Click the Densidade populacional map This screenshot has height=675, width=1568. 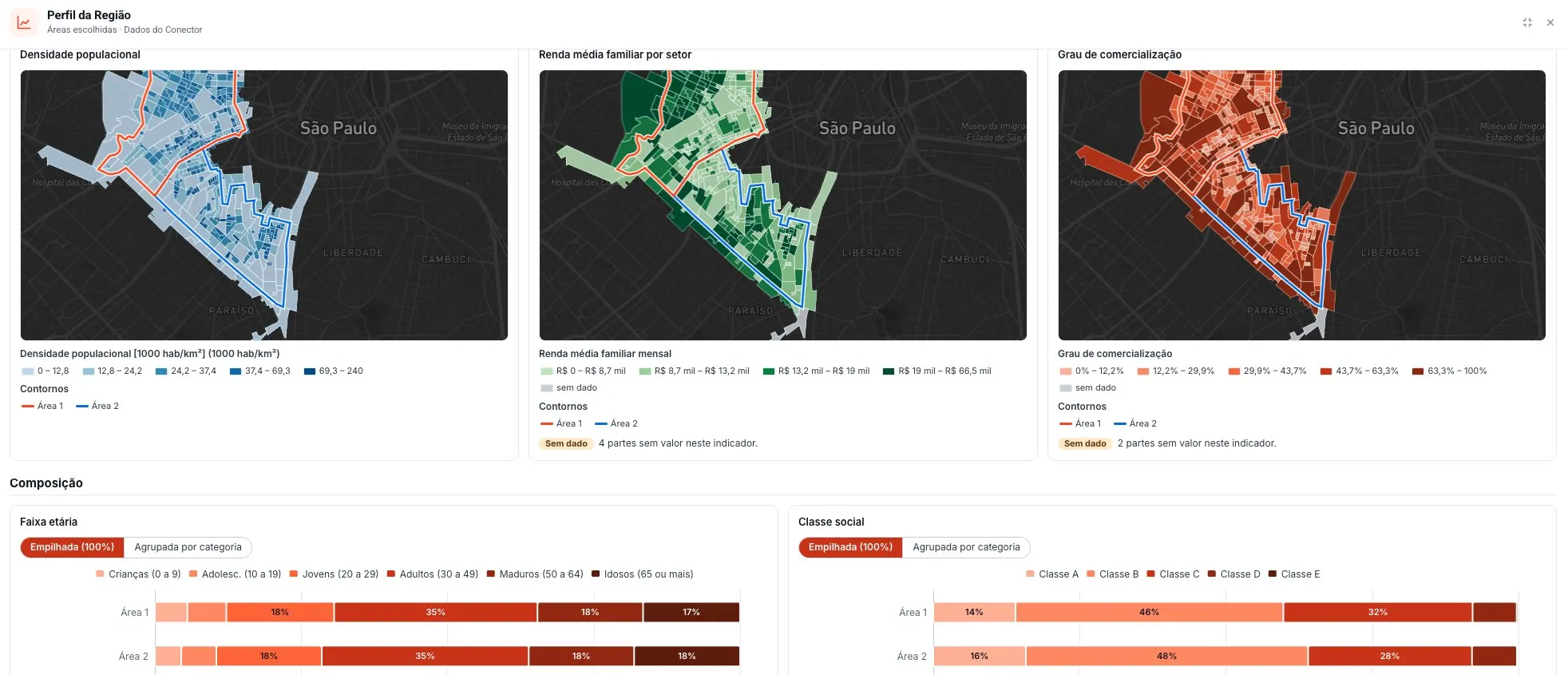(x=264, y=205)
